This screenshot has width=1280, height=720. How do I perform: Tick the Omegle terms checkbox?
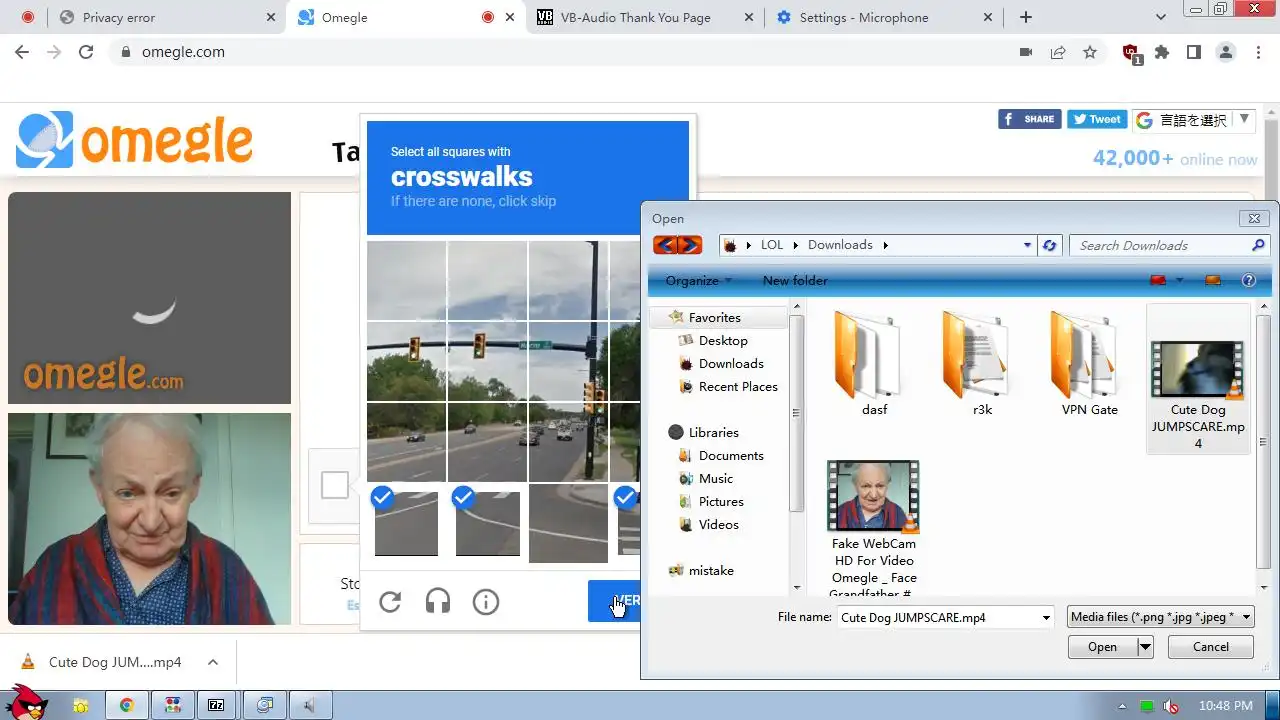335,486
